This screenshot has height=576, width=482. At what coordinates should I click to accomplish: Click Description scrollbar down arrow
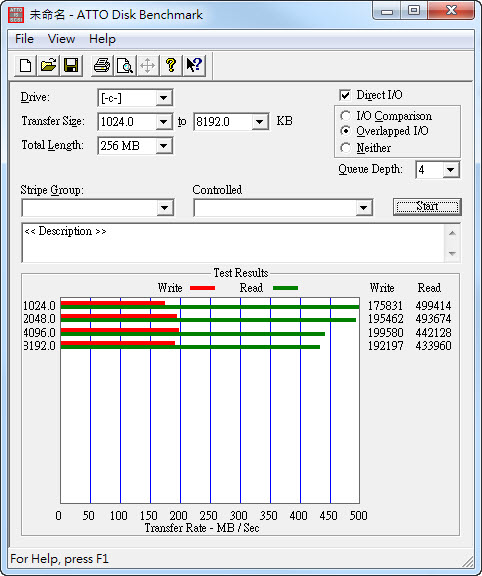click(x=452, y=253)
